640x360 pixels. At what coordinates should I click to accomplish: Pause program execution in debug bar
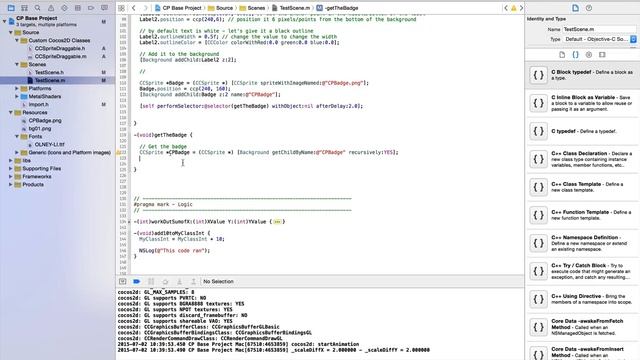click(x=151, y=281)
